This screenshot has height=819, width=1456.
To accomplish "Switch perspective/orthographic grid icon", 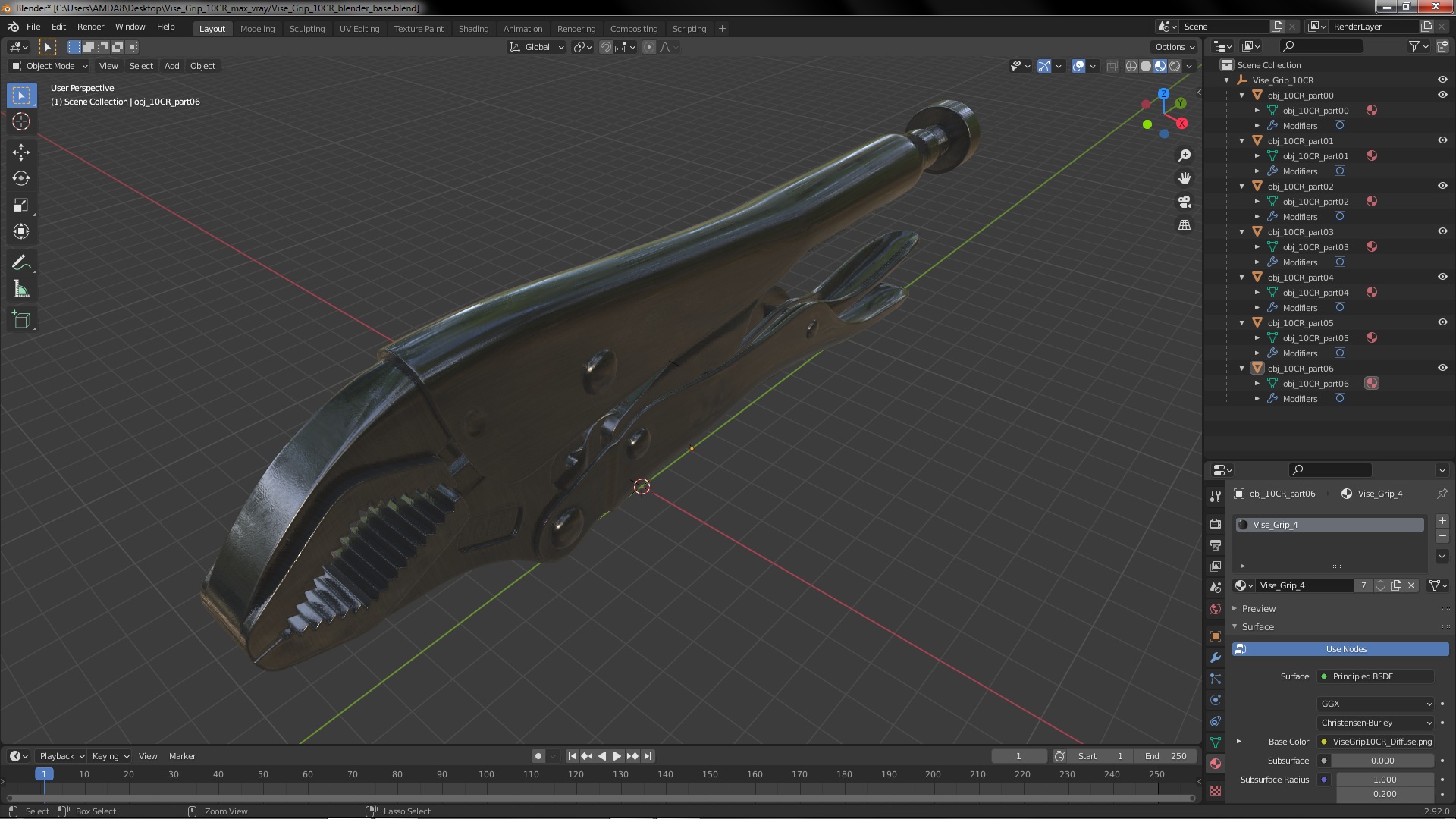I will tap(1185, 225).
